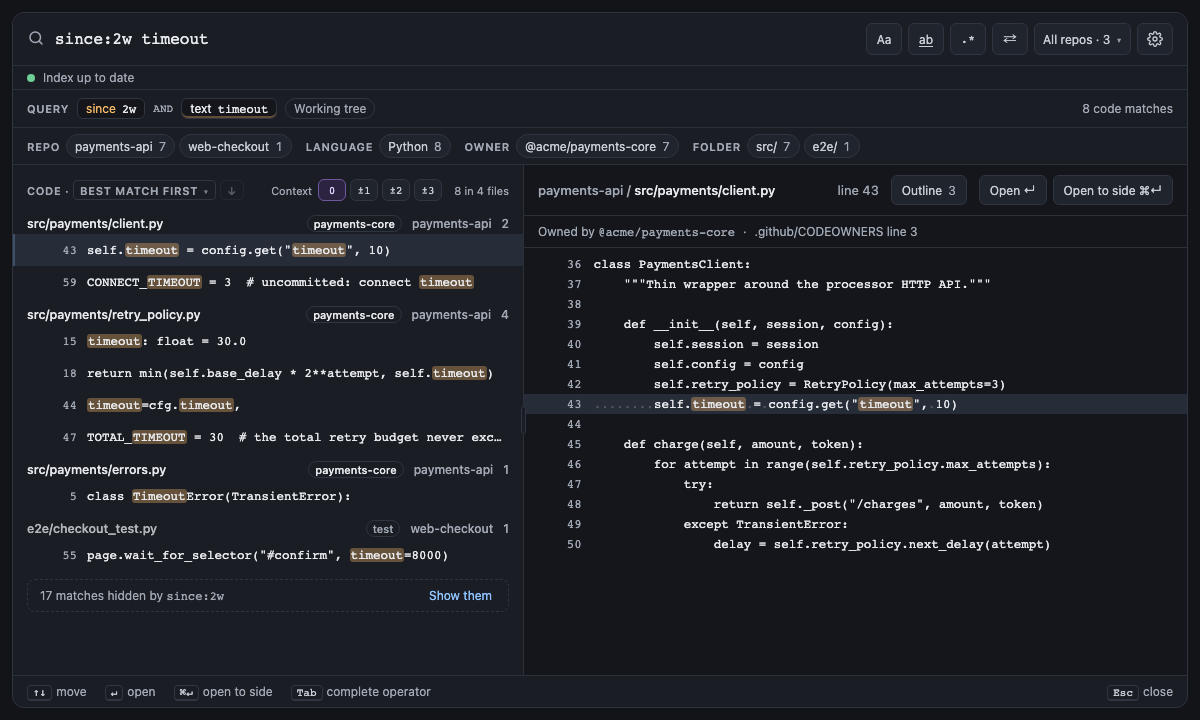Select match line 18 return min
1200x720 pixels.
(x=268, y=374)
